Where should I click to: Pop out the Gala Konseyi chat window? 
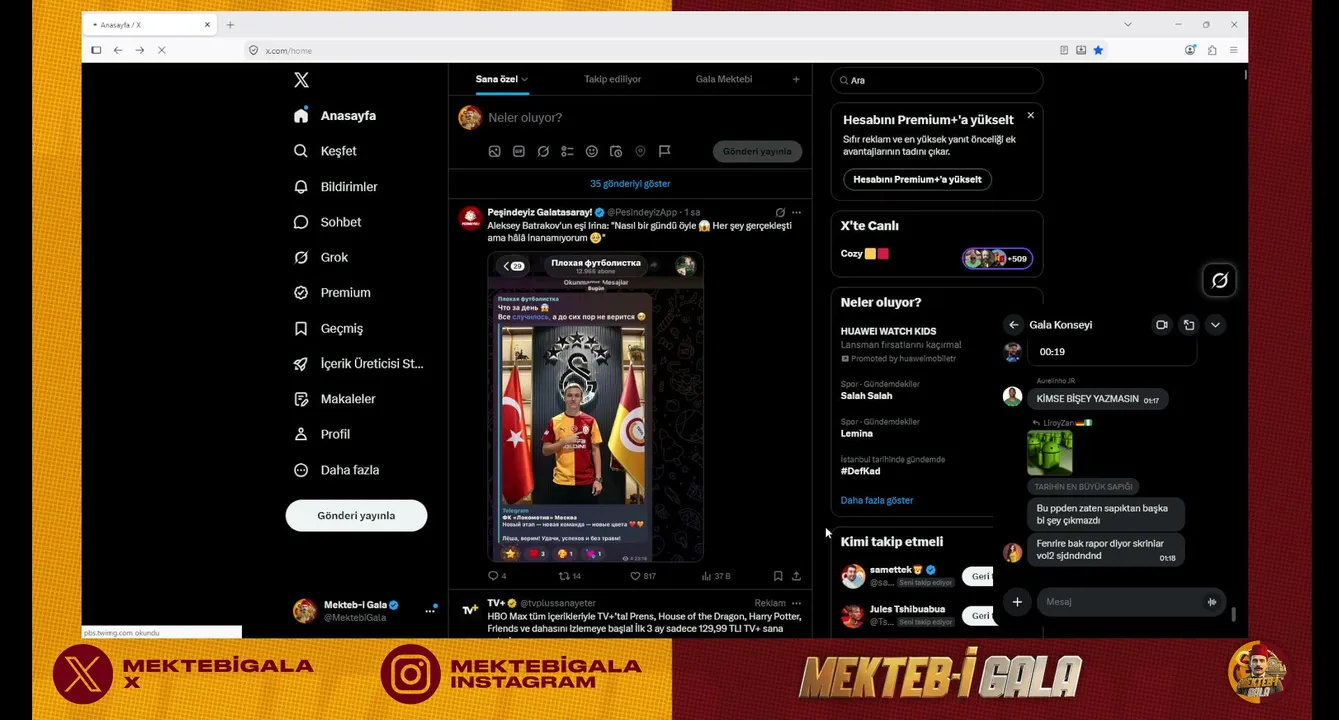click(x=1189, y=325)
